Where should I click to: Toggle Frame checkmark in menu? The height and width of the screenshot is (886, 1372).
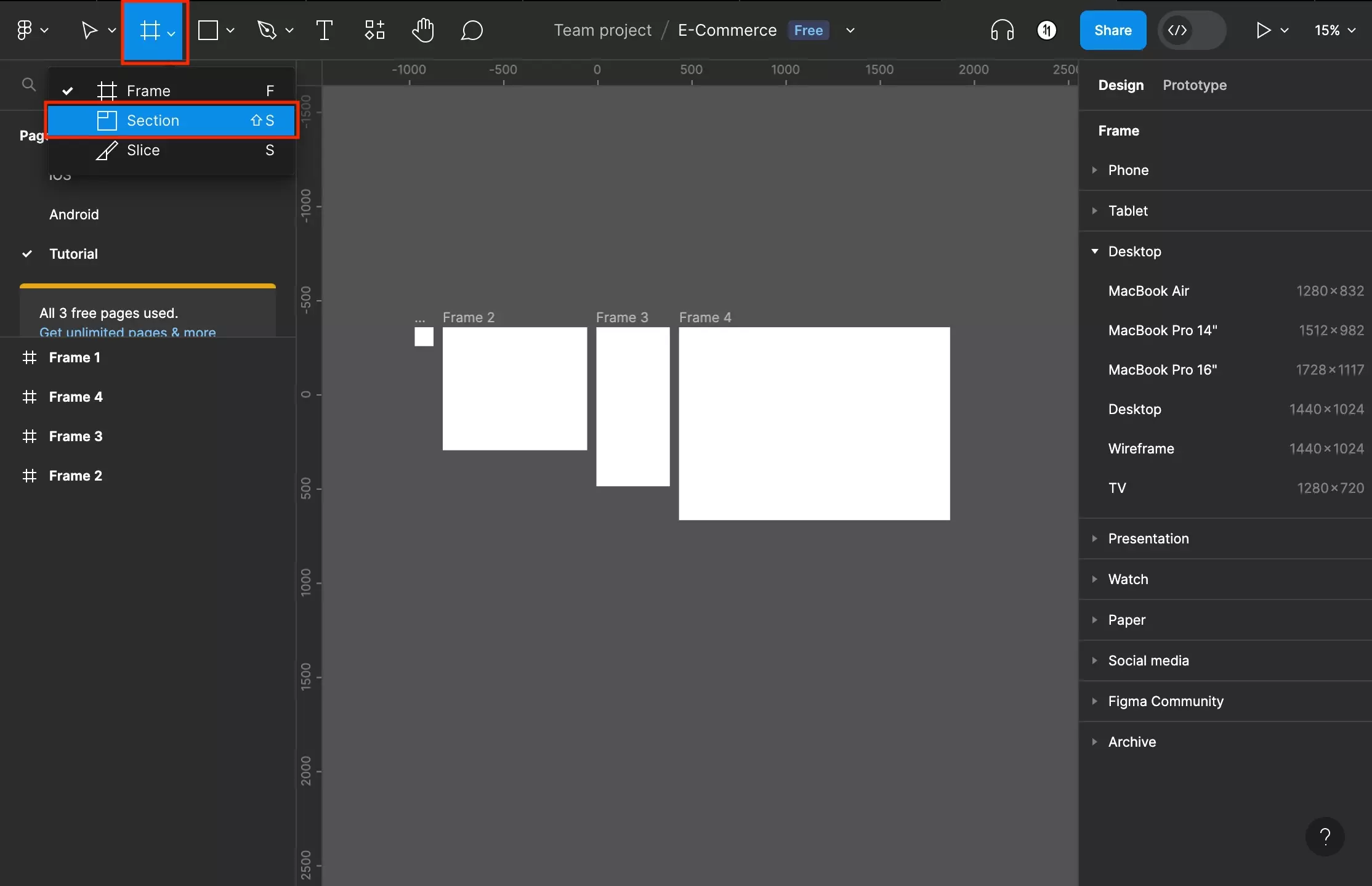coord(65,91)
